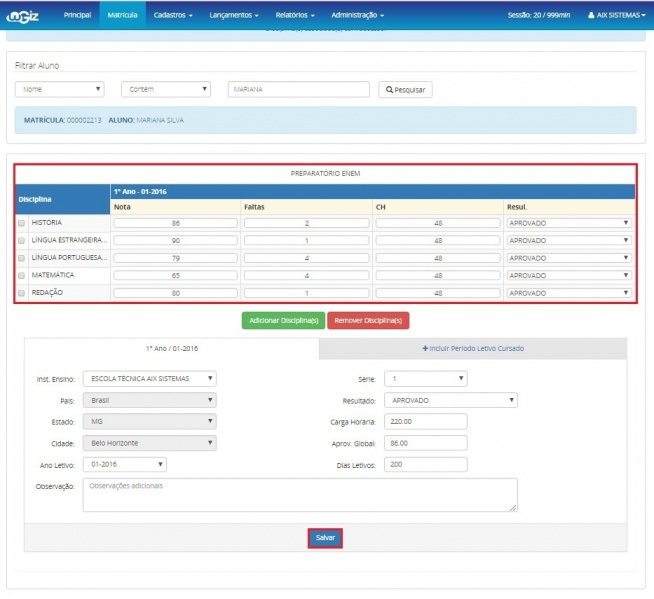Open the Relatórios menu

click(x=294, y=15)
